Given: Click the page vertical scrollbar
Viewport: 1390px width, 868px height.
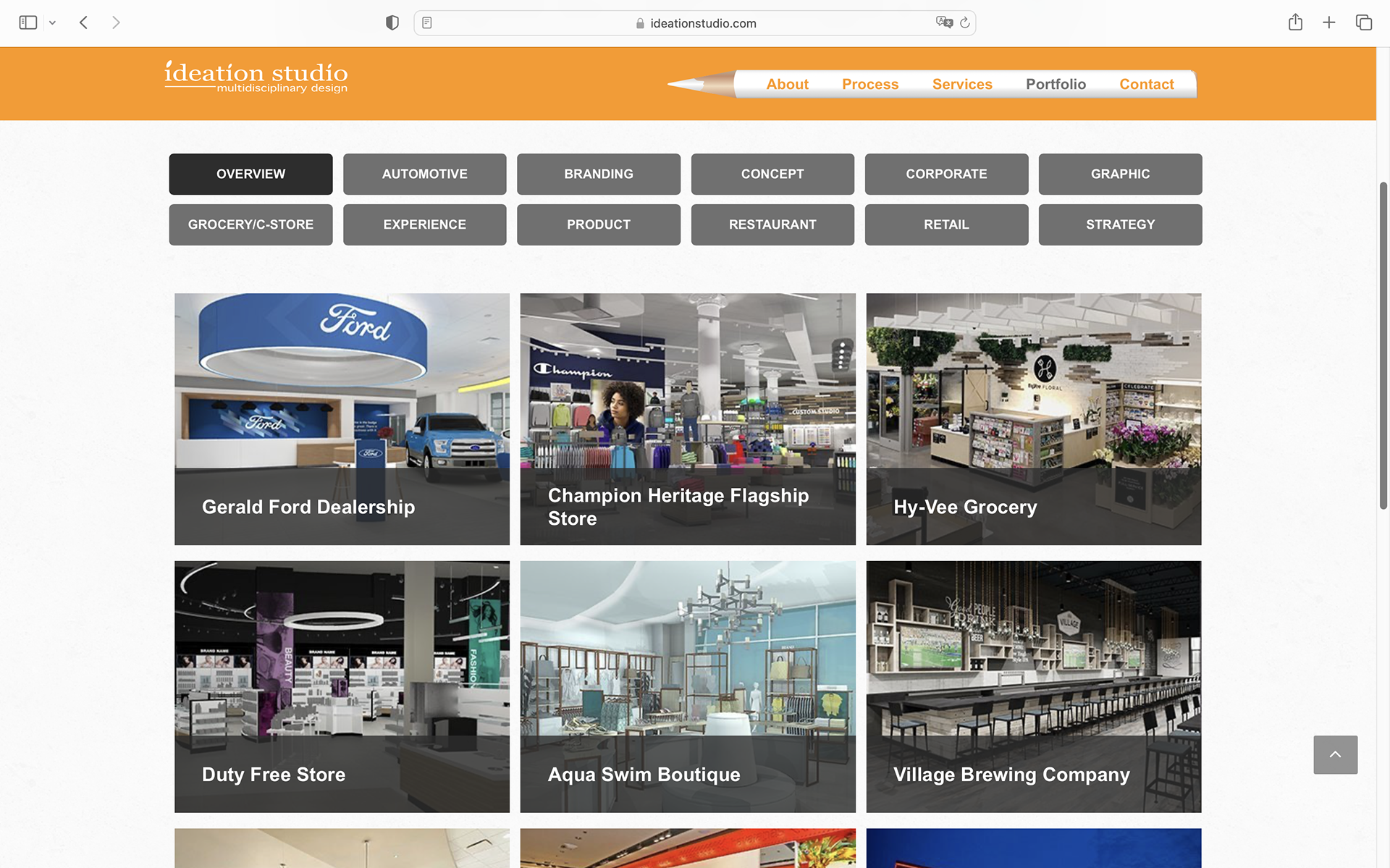Looking at the screenshot, I should 1383,346.
